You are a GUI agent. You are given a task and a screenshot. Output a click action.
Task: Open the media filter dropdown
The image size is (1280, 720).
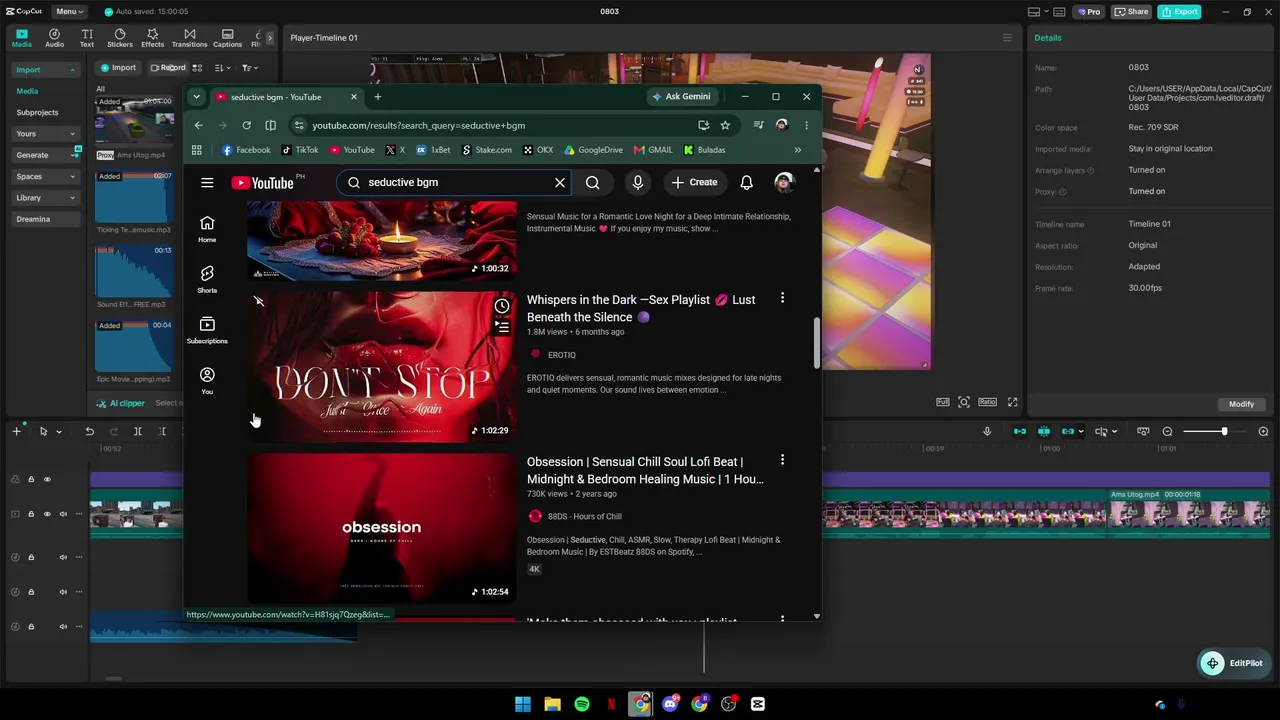[249, 68]
